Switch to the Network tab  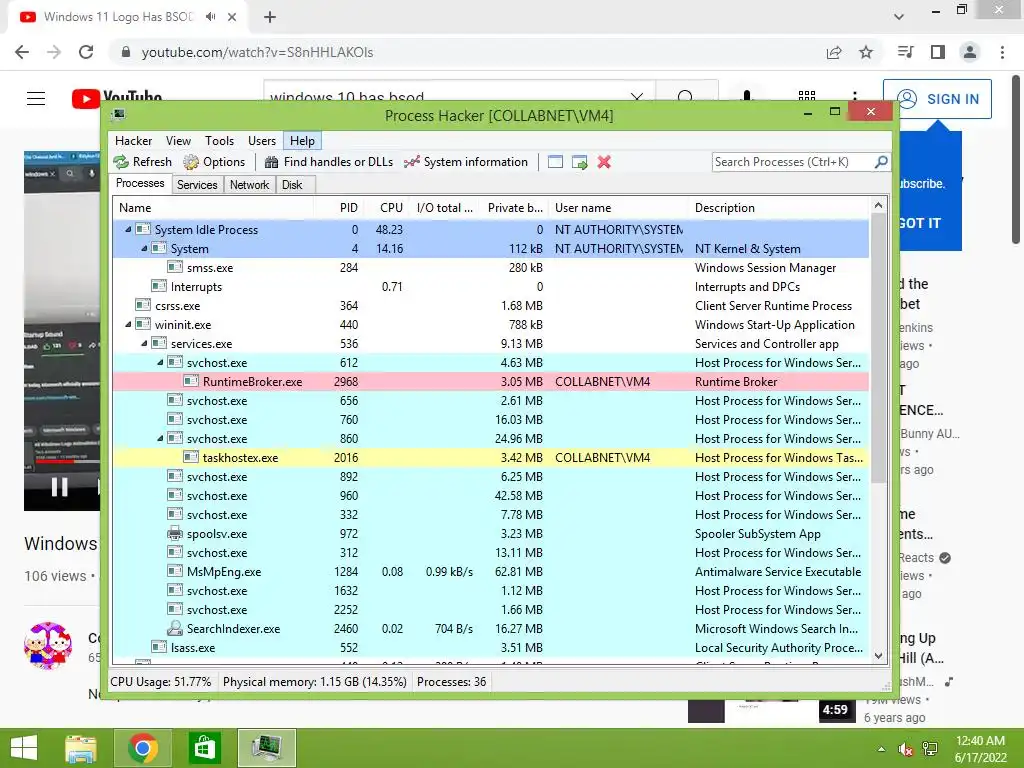pyautogui.click(x=249, y=185)
